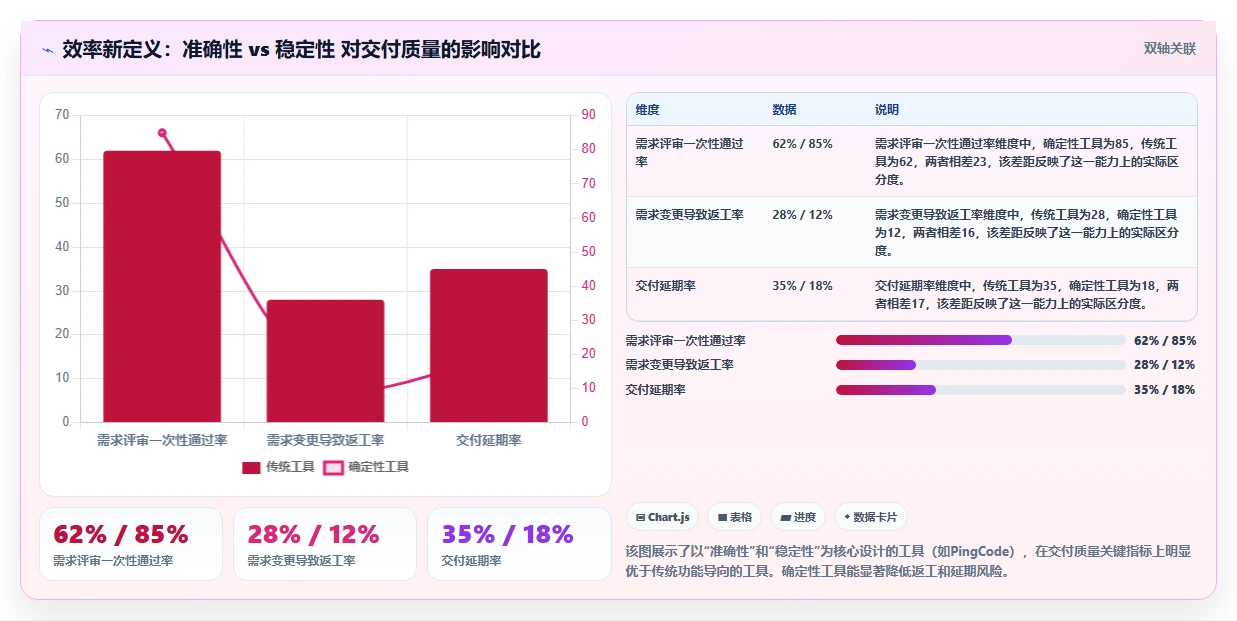Select the 数据卡片 tag
The width and height of the screenshot is (1237, 621).
870,517
